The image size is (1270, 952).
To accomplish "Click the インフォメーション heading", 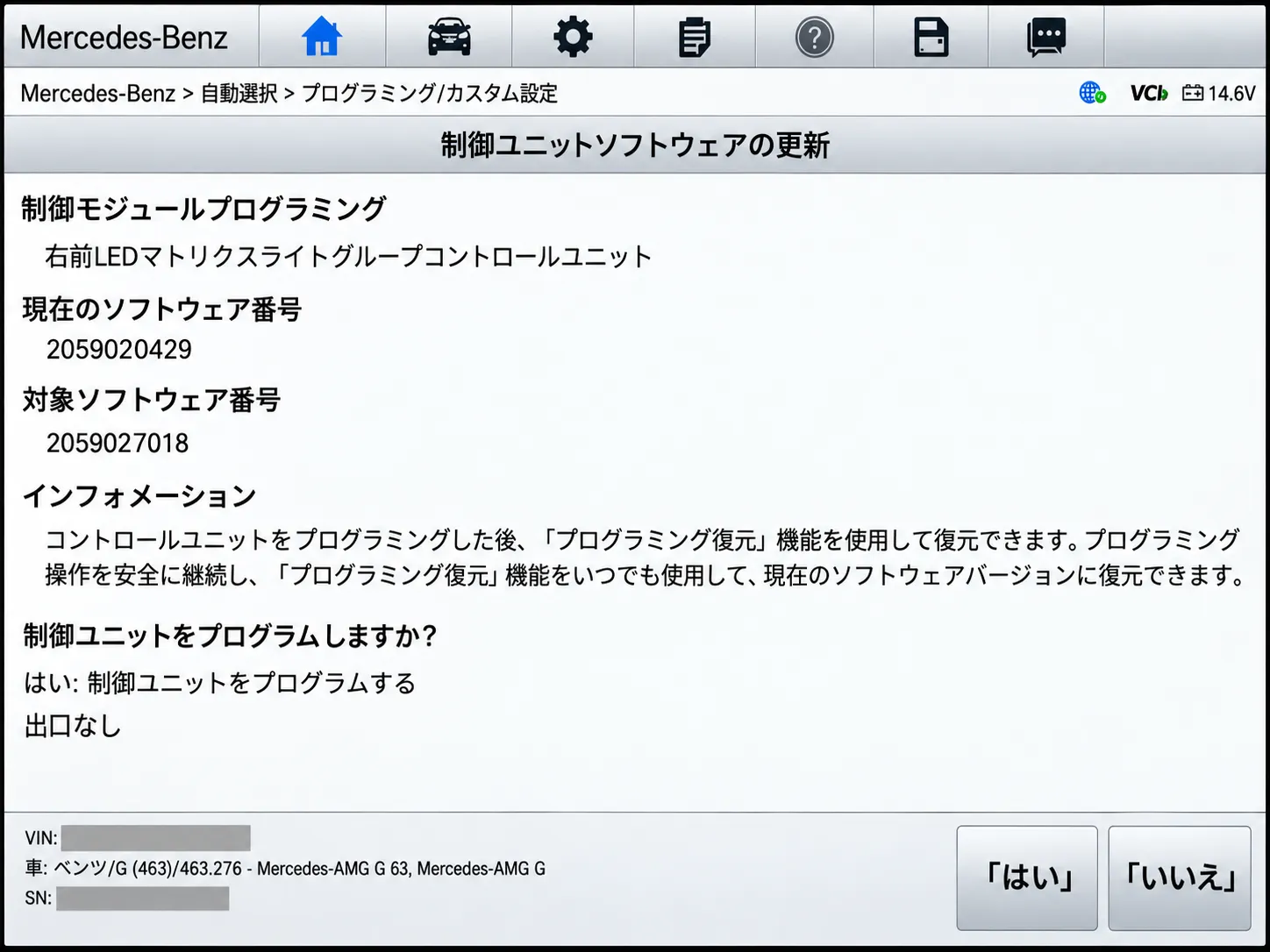I will pyautogui.click(x=139, y=496).
